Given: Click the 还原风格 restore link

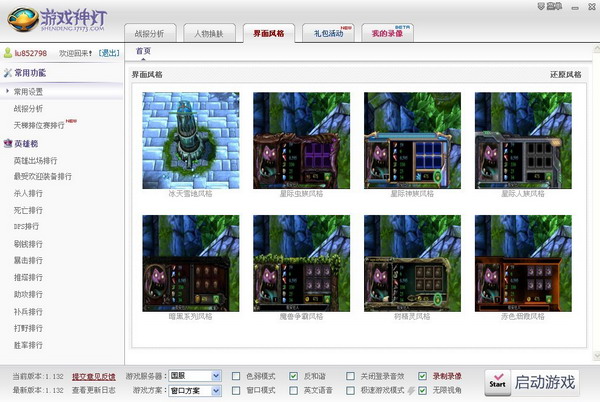Looking at the screenshot, I should (567, 75).
